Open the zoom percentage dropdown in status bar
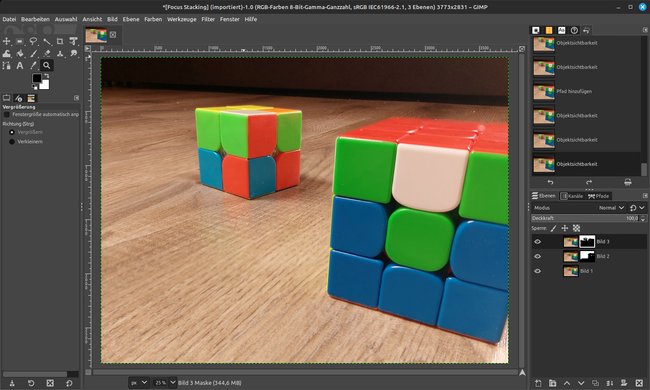This screenshot has width=650, height=390. coord(165,383)
